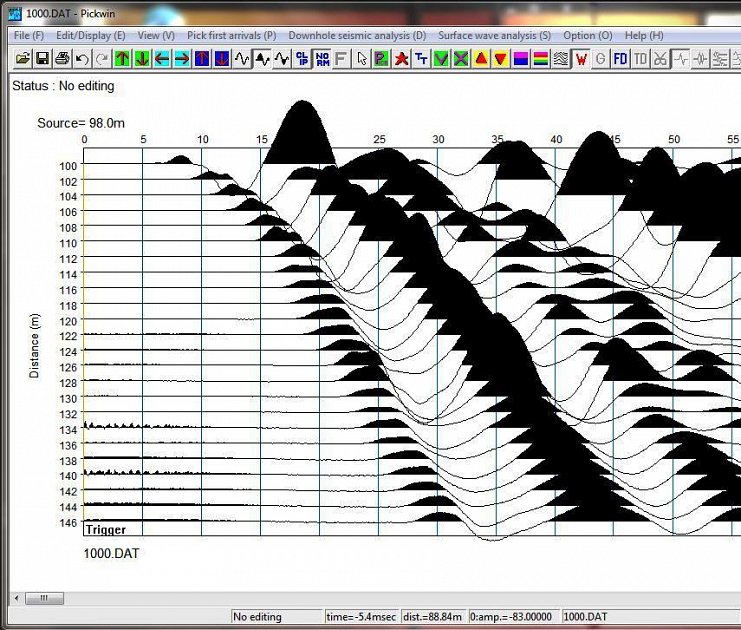This screenshot has height=630, width=741.
Task: Click the Print icon in toolbar
Action: coord(62,59)
